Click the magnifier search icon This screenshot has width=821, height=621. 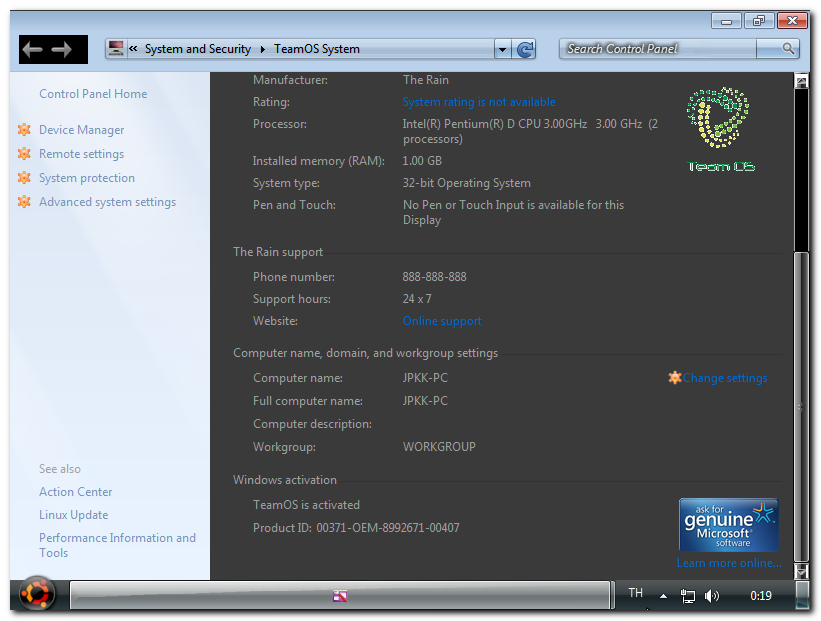pos(787,49)
